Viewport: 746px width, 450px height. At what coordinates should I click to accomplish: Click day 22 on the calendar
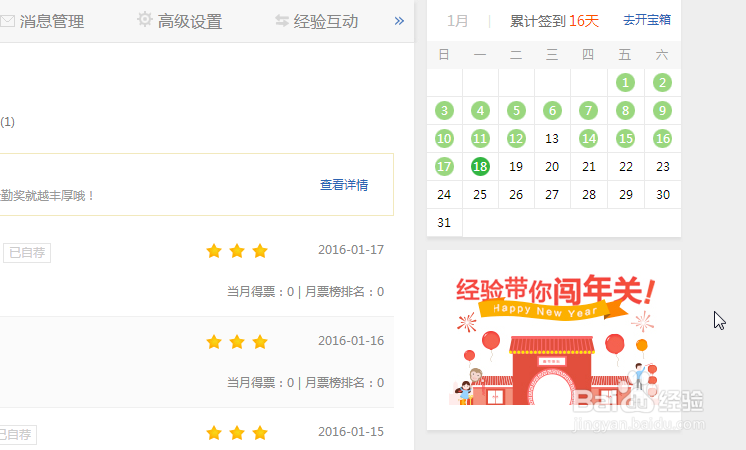[625, 166]
